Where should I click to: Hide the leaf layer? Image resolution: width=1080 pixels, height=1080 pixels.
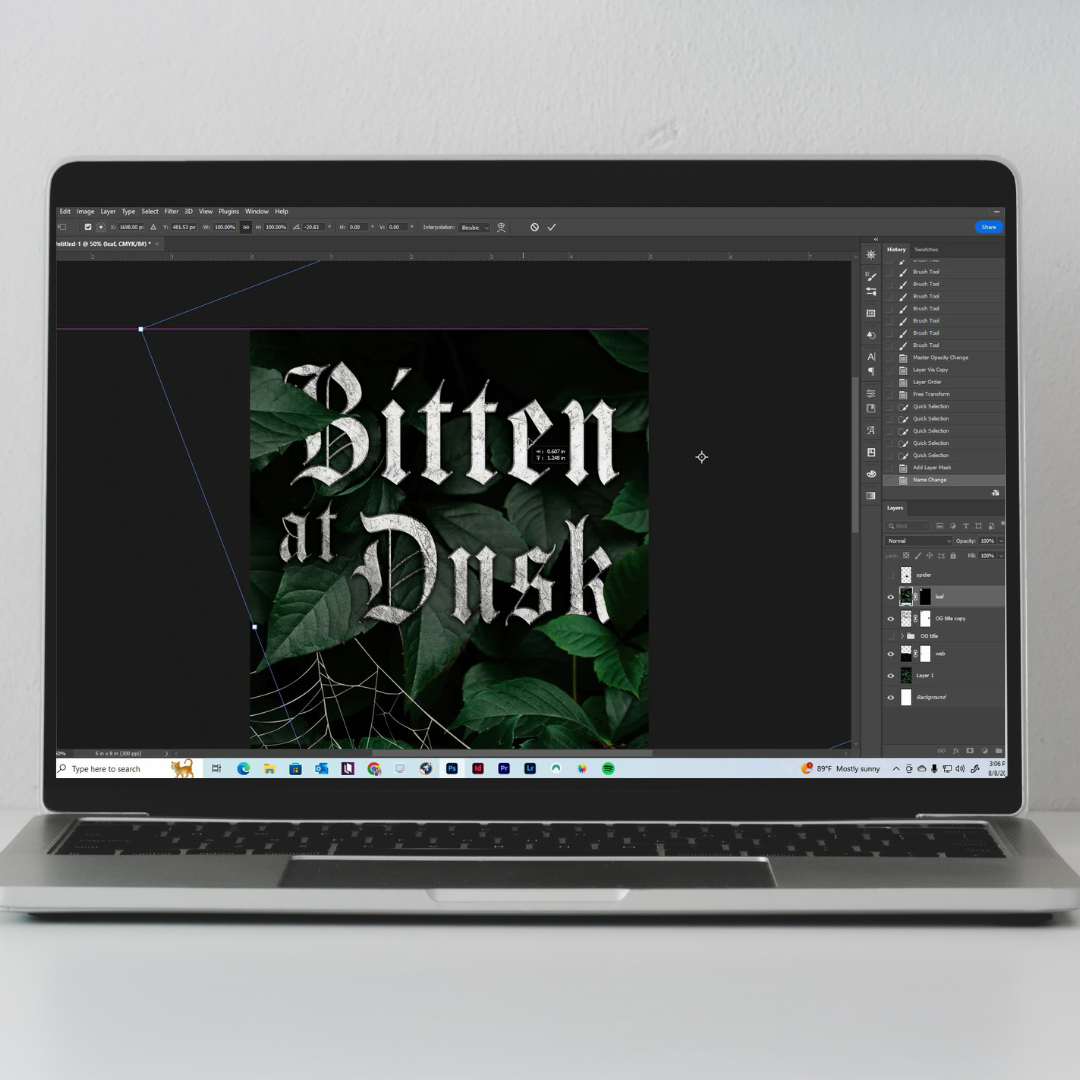(891, 597)
